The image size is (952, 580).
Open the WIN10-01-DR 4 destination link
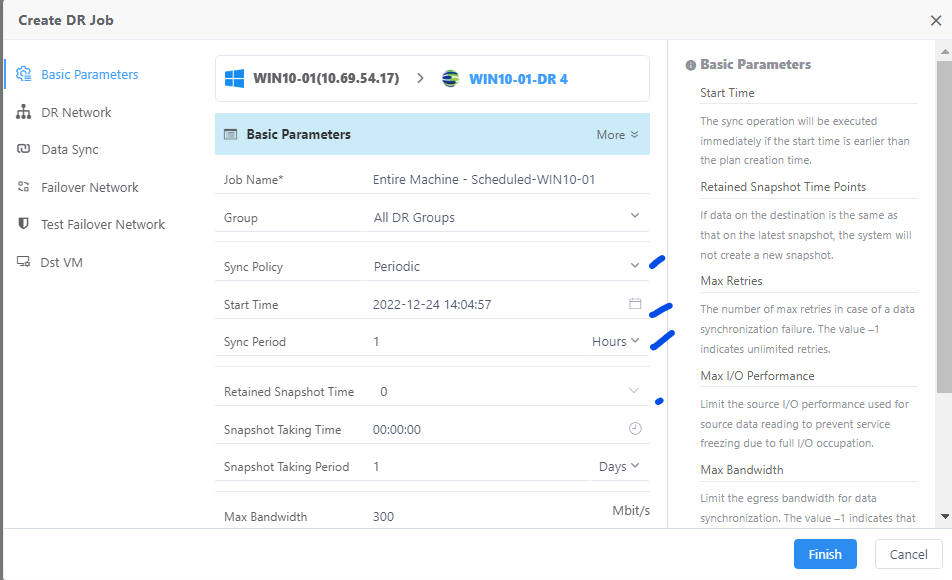point(518,79)
